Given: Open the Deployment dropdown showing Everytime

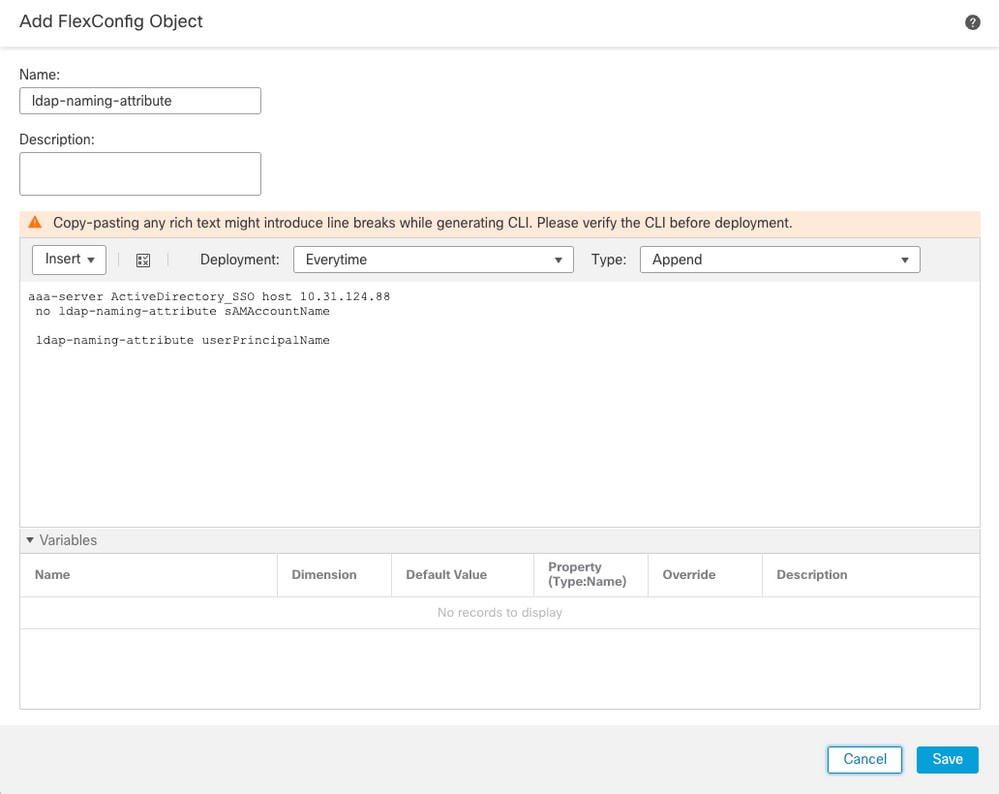Looking at the screenshot, I should point(433,259).
